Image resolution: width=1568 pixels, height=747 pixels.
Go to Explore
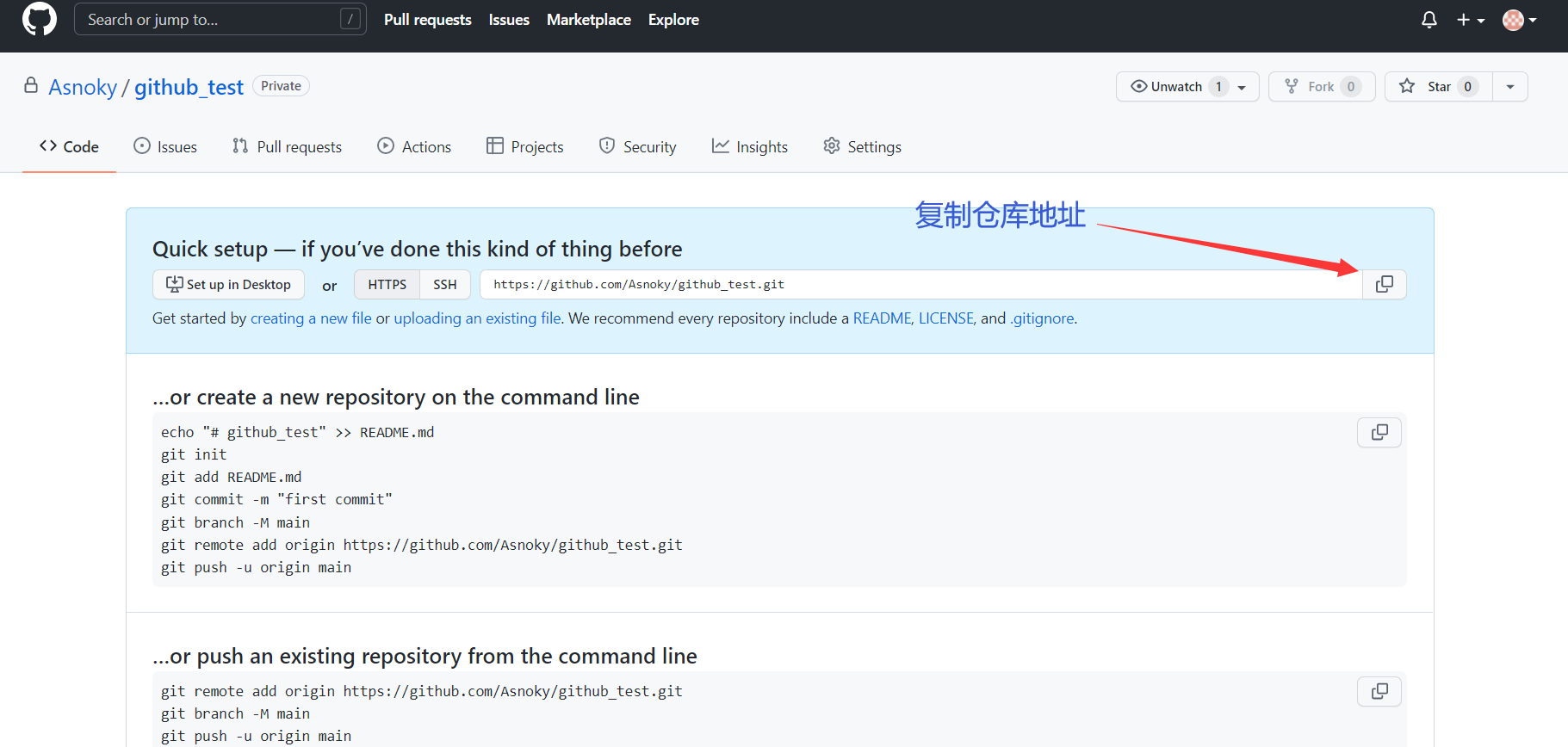pos(673,19)
